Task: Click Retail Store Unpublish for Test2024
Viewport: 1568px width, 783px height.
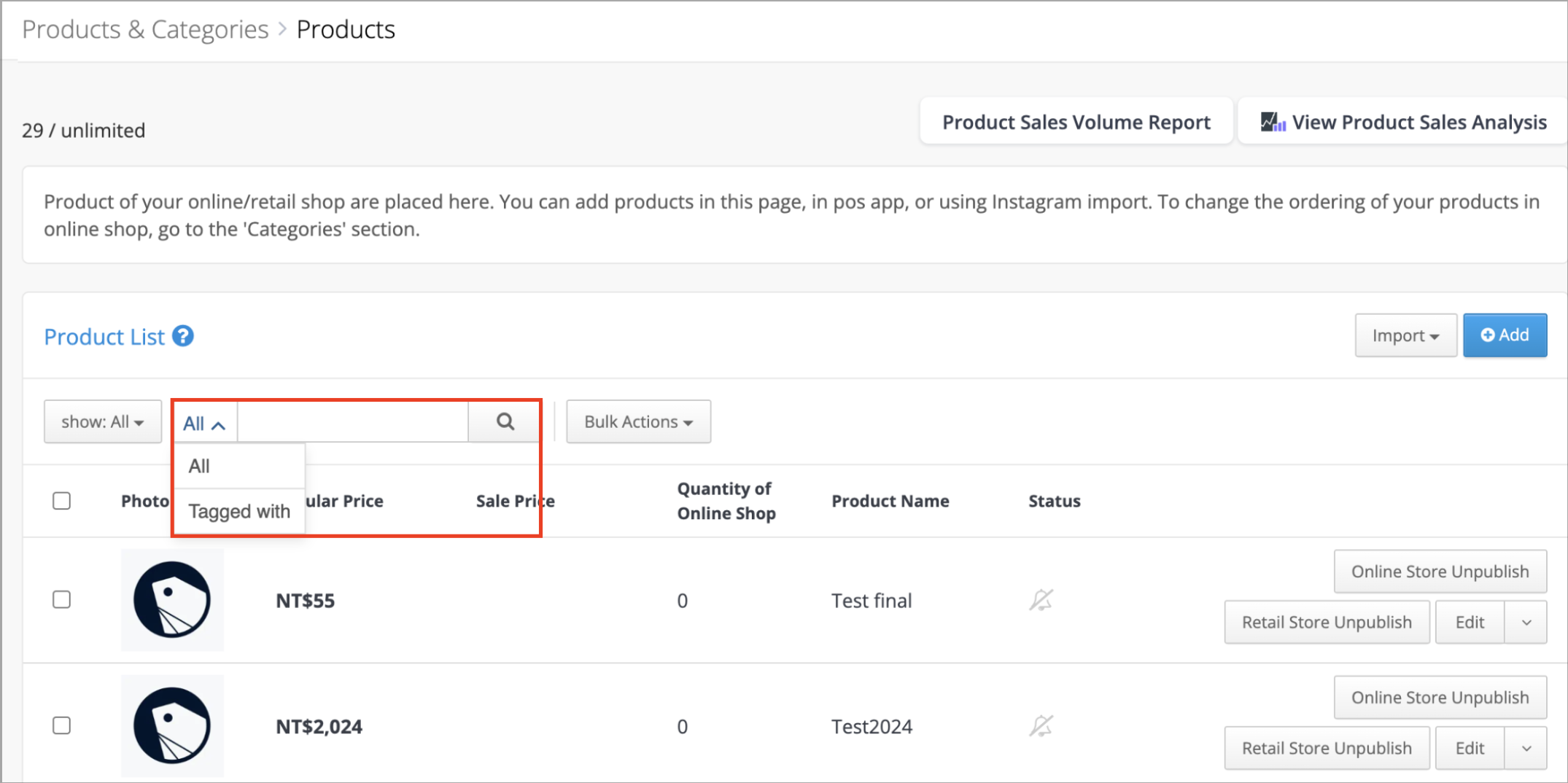Action: 1327,749
